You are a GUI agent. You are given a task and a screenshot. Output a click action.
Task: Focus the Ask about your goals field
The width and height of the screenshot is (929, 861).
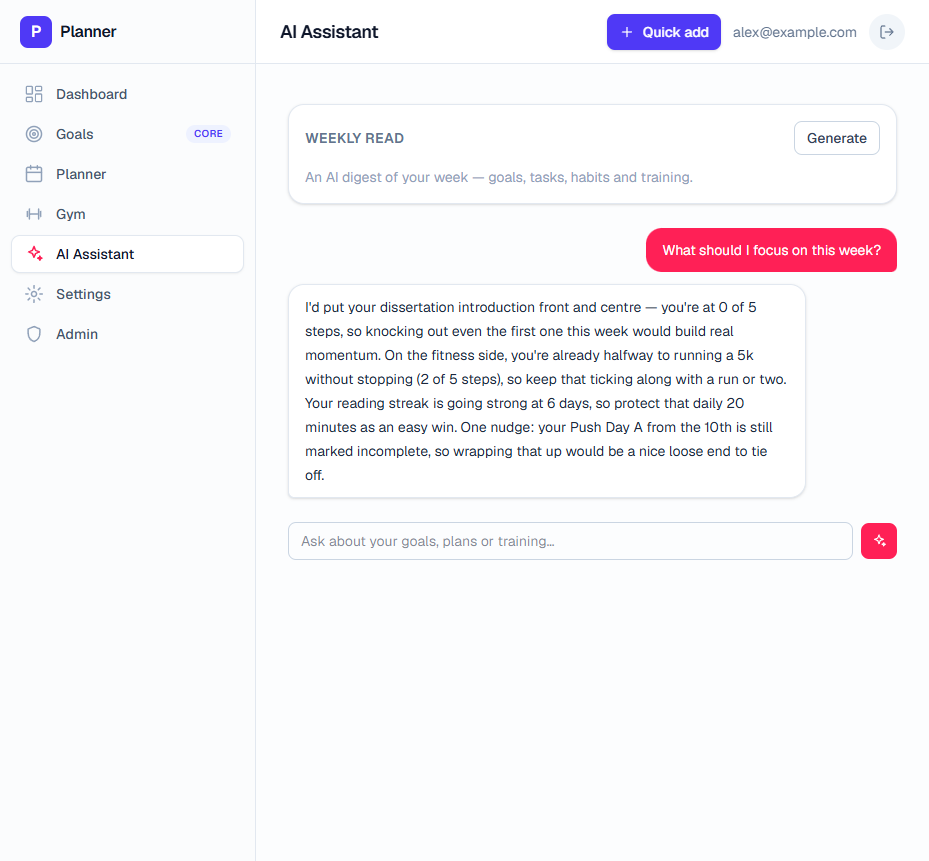click(x=570, y=541)
